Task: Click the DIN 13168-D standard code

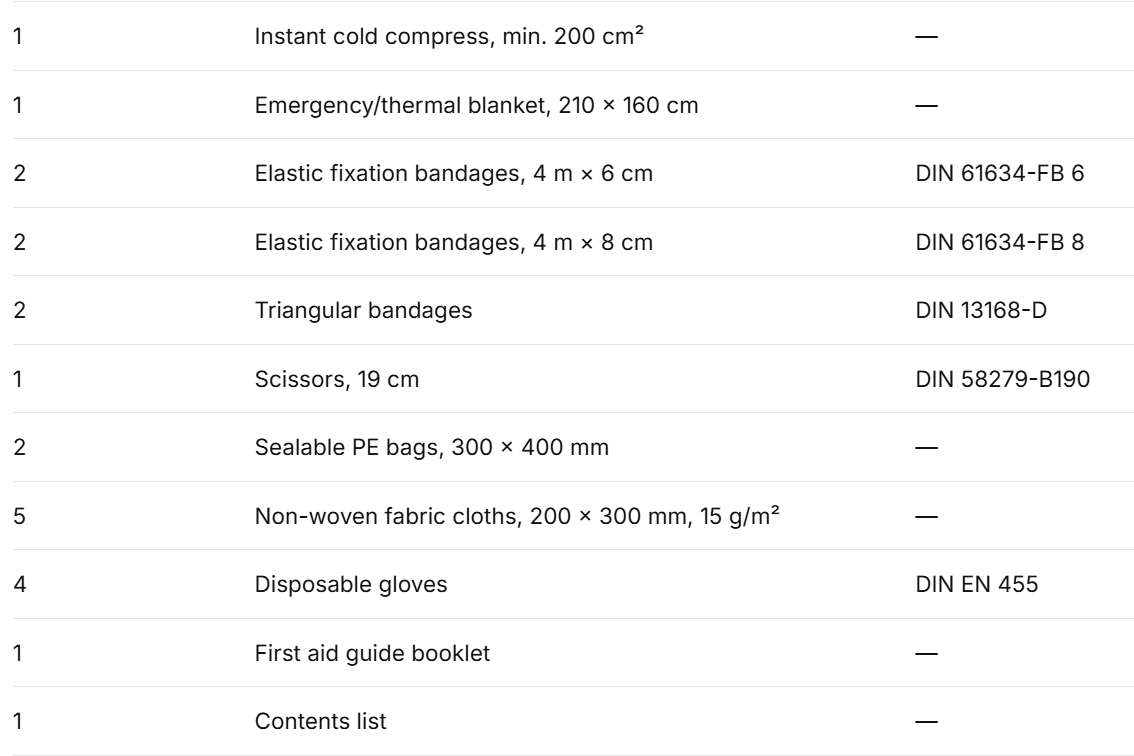Action: tap(981, 310)
